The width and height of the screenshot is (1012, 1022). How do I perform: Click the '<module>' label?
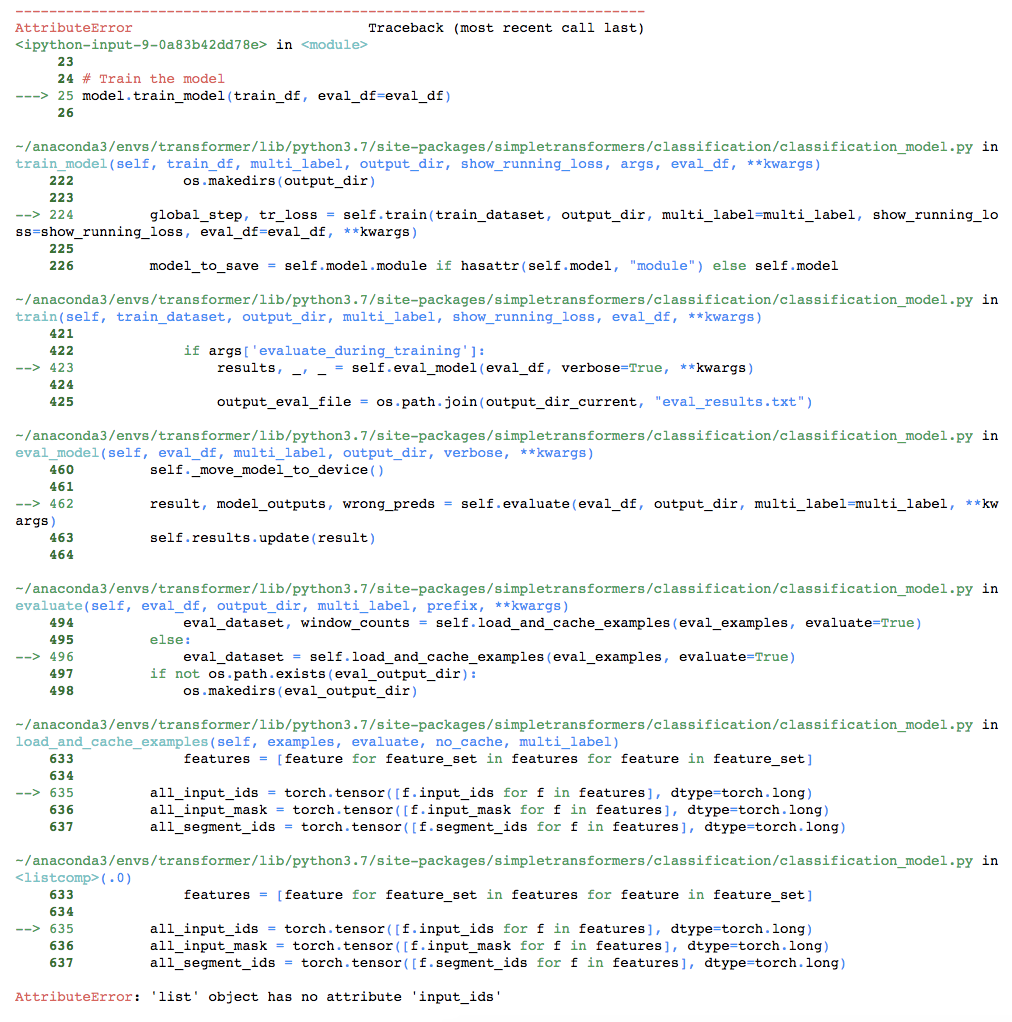click(334, 45)
